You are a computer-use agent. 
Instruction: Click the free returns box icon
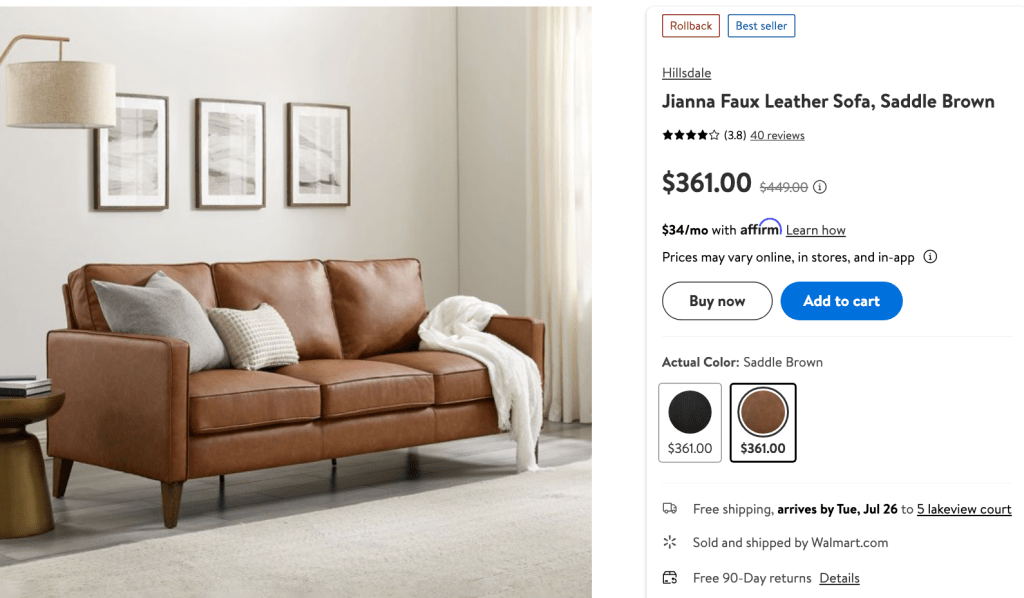[670, 577]
